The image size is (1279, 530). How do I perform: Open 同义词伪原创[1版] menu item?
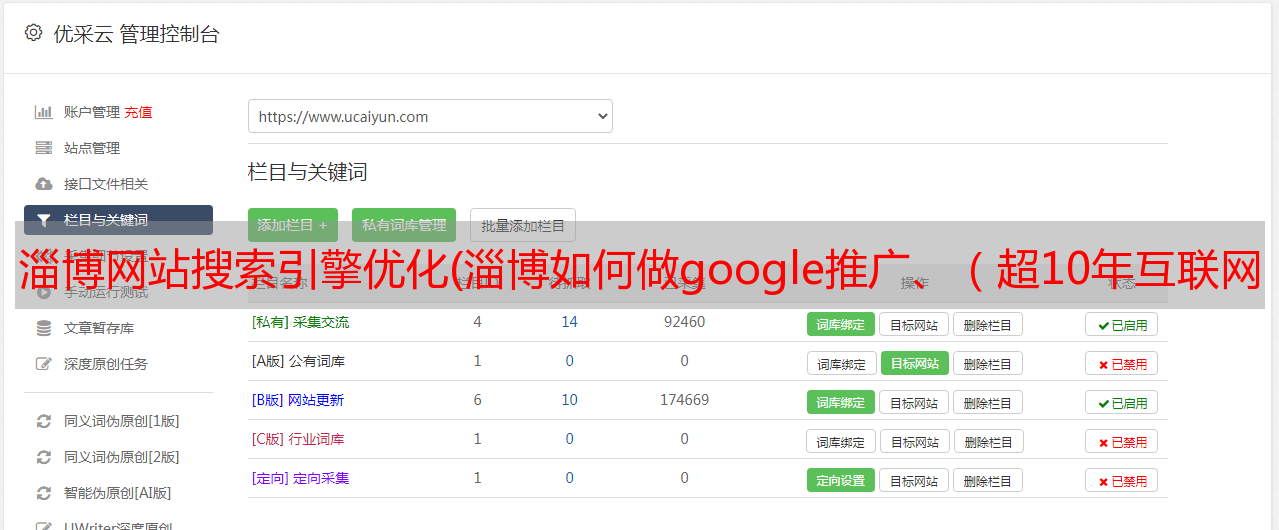tap(122, 421)
